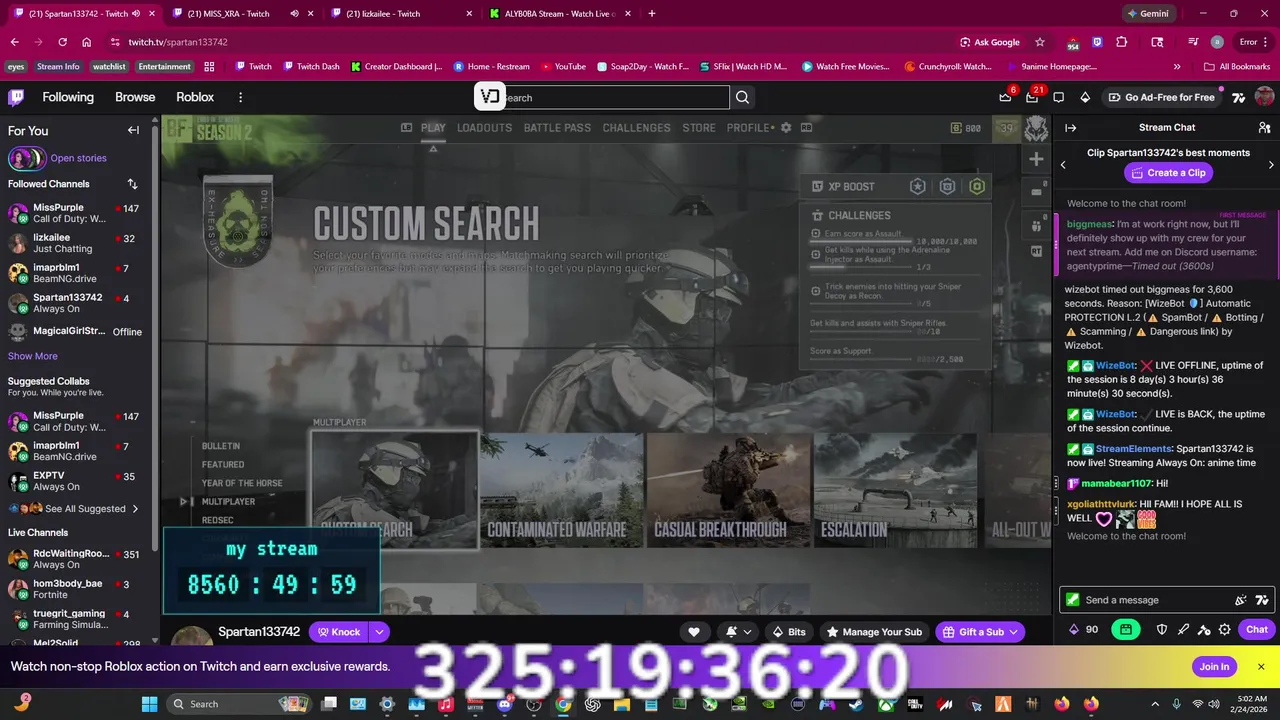Open stories link in sidebar
Screen dimensions: 1280x720
coord(78,158)
